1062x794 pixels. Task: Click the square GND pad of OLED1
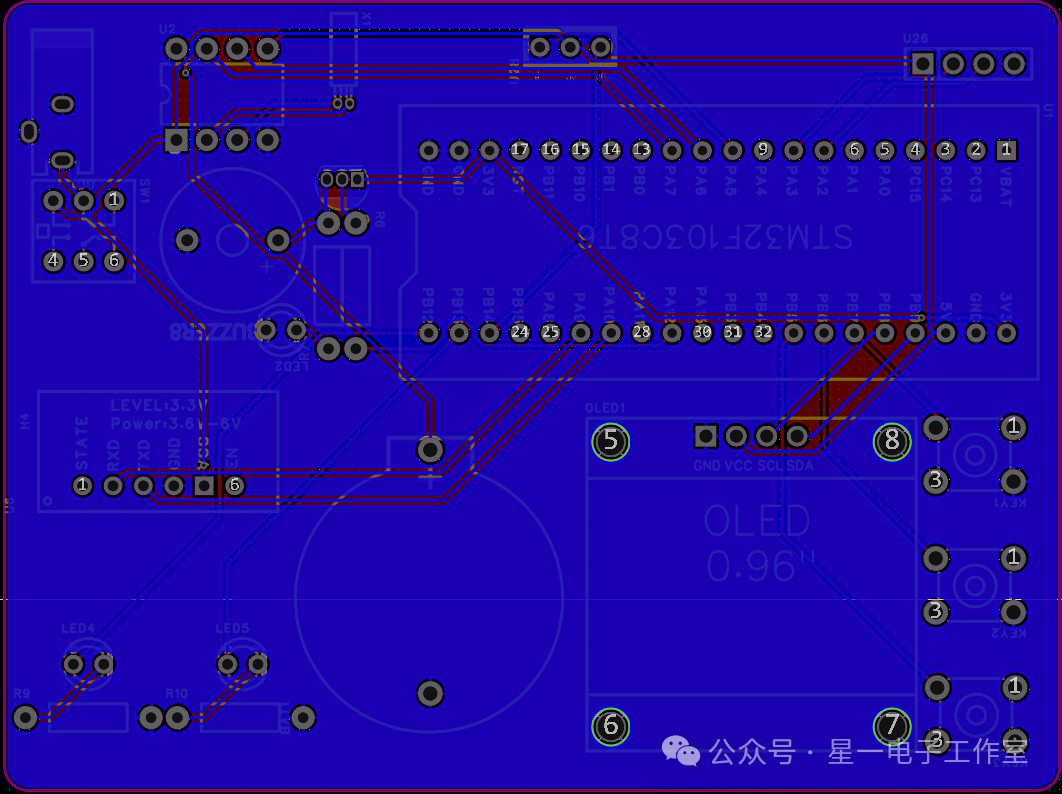706,436
